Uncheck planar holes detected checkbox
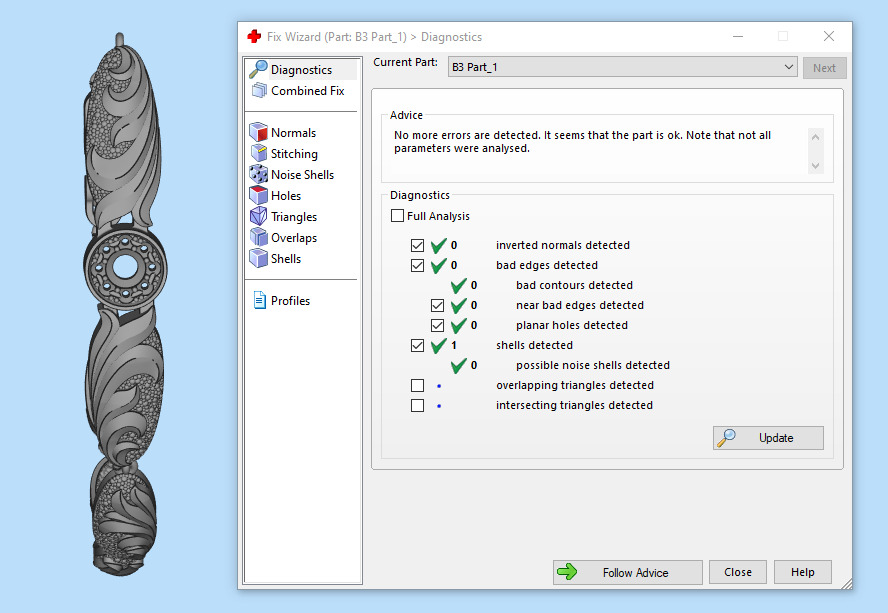 click(437, 325)
